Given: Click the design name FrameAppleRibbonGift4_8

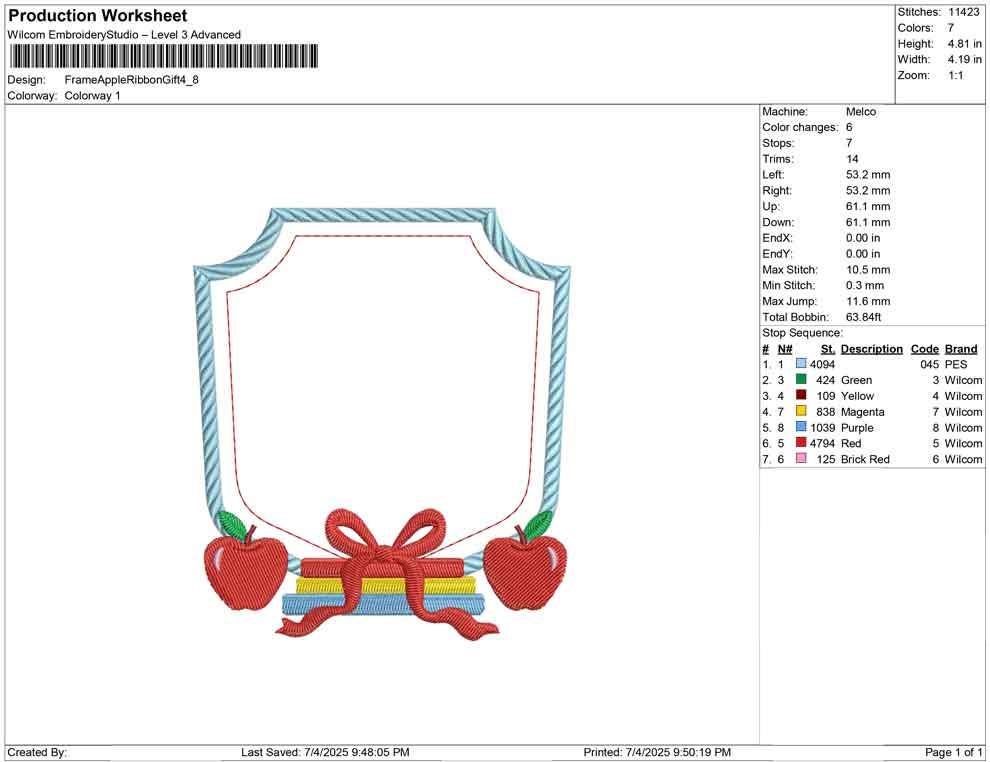Looking at the screenshot, I should click(131, 79).
